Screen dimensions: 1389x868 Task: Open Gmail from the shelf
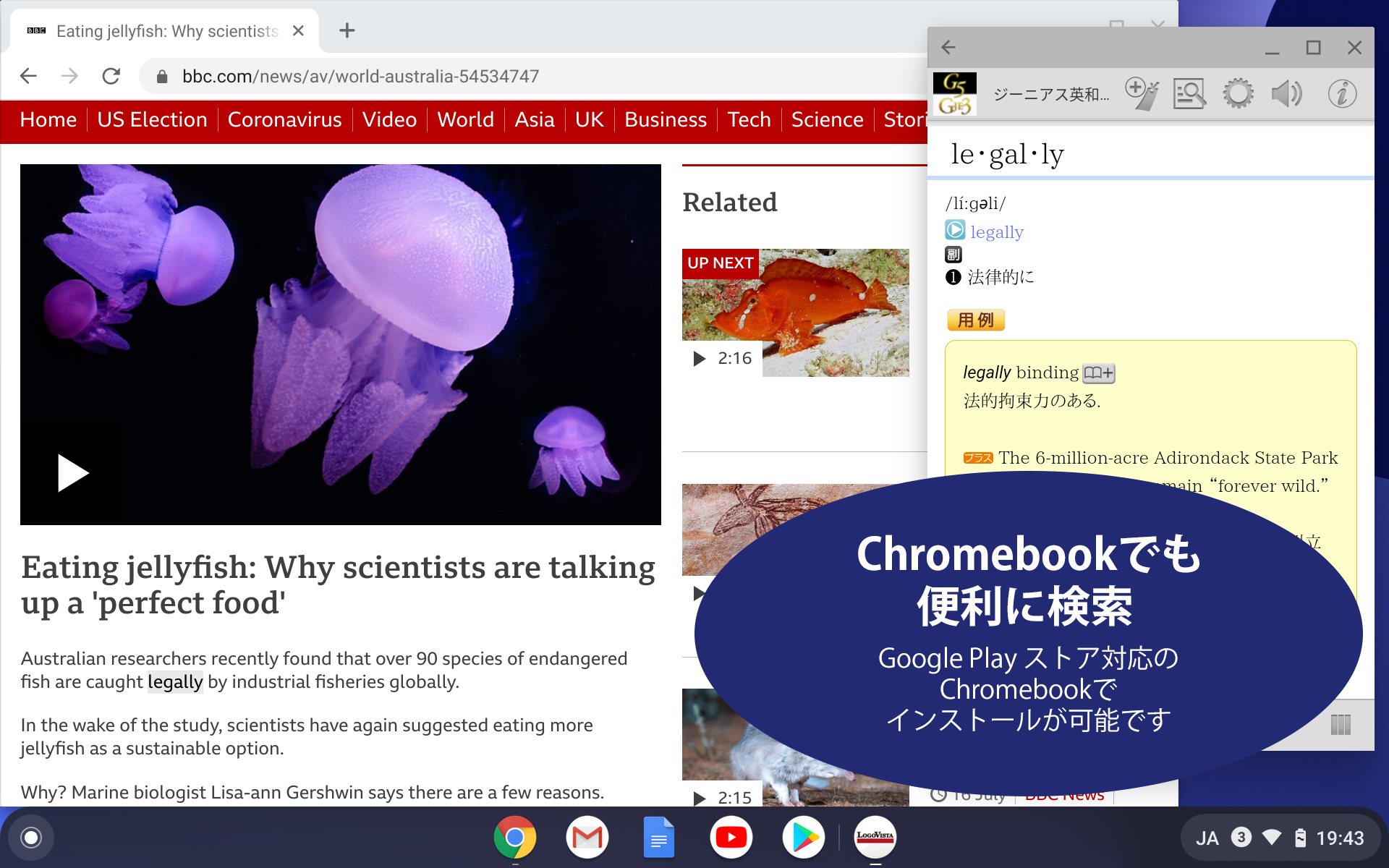(587, 838)
